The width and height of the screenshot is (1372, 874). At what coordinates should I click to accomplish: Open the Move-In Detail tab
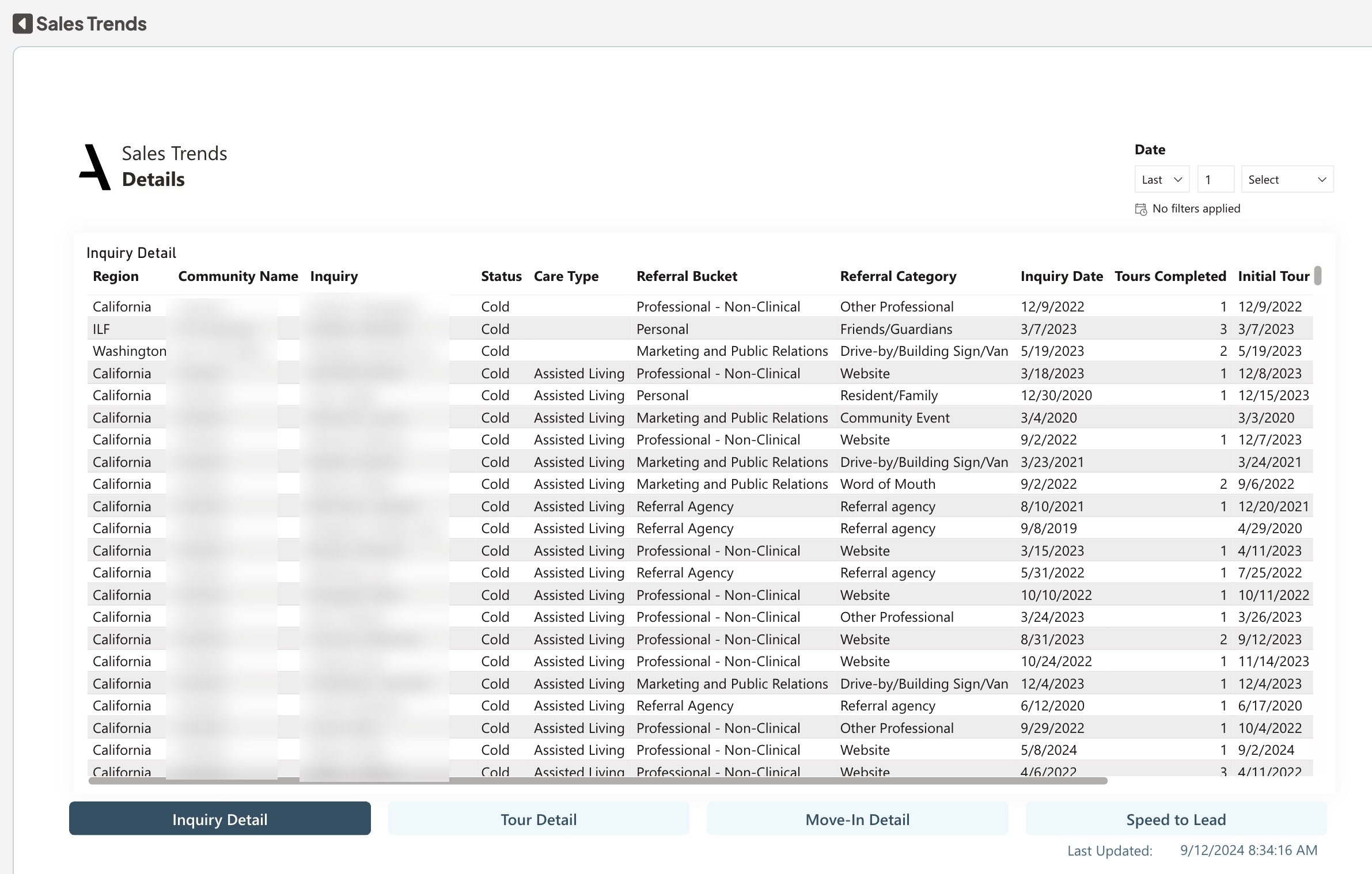click(x=857, y=819)
